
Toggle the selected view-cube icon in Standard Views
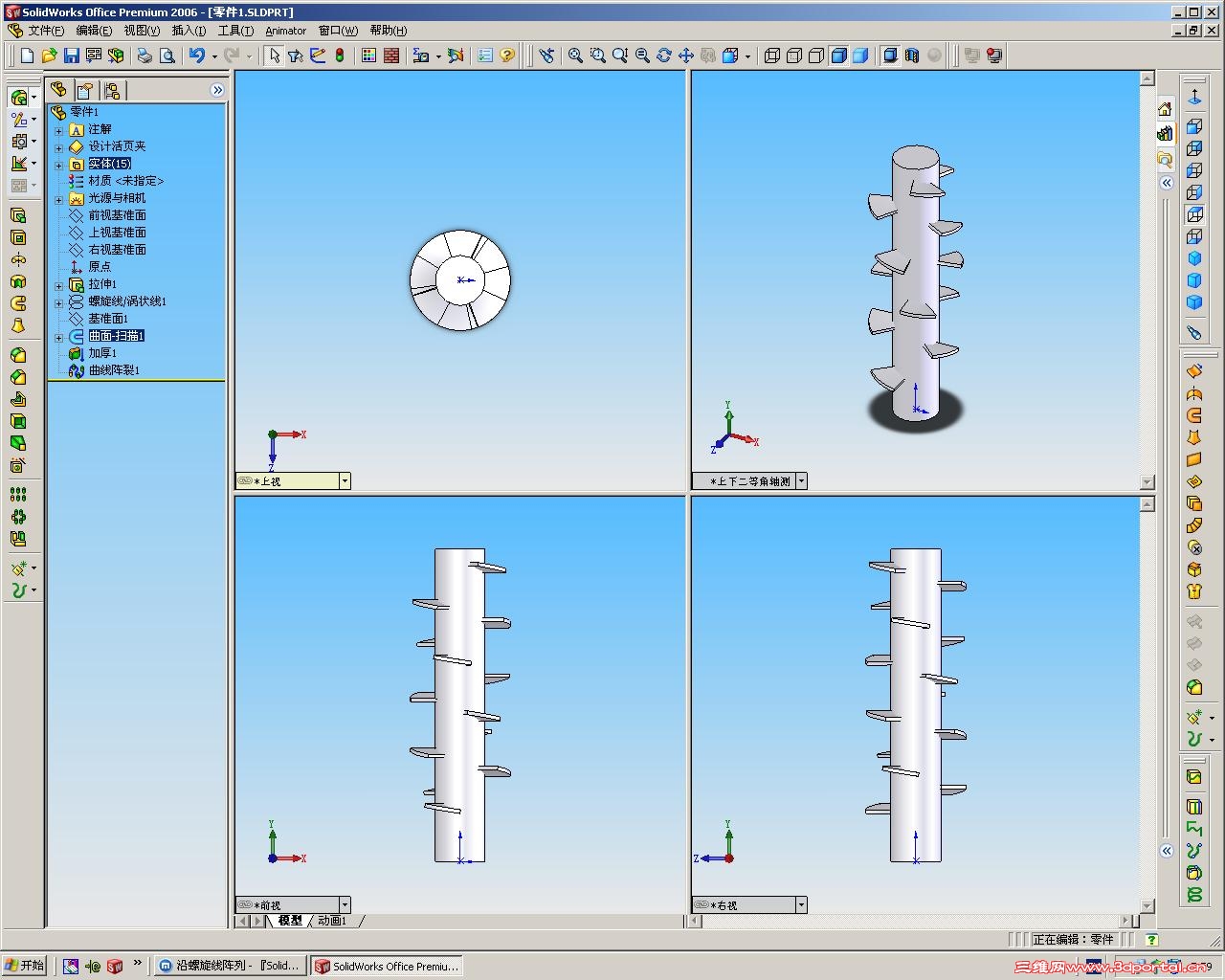pyautogui.click(x=1195, y=215)
